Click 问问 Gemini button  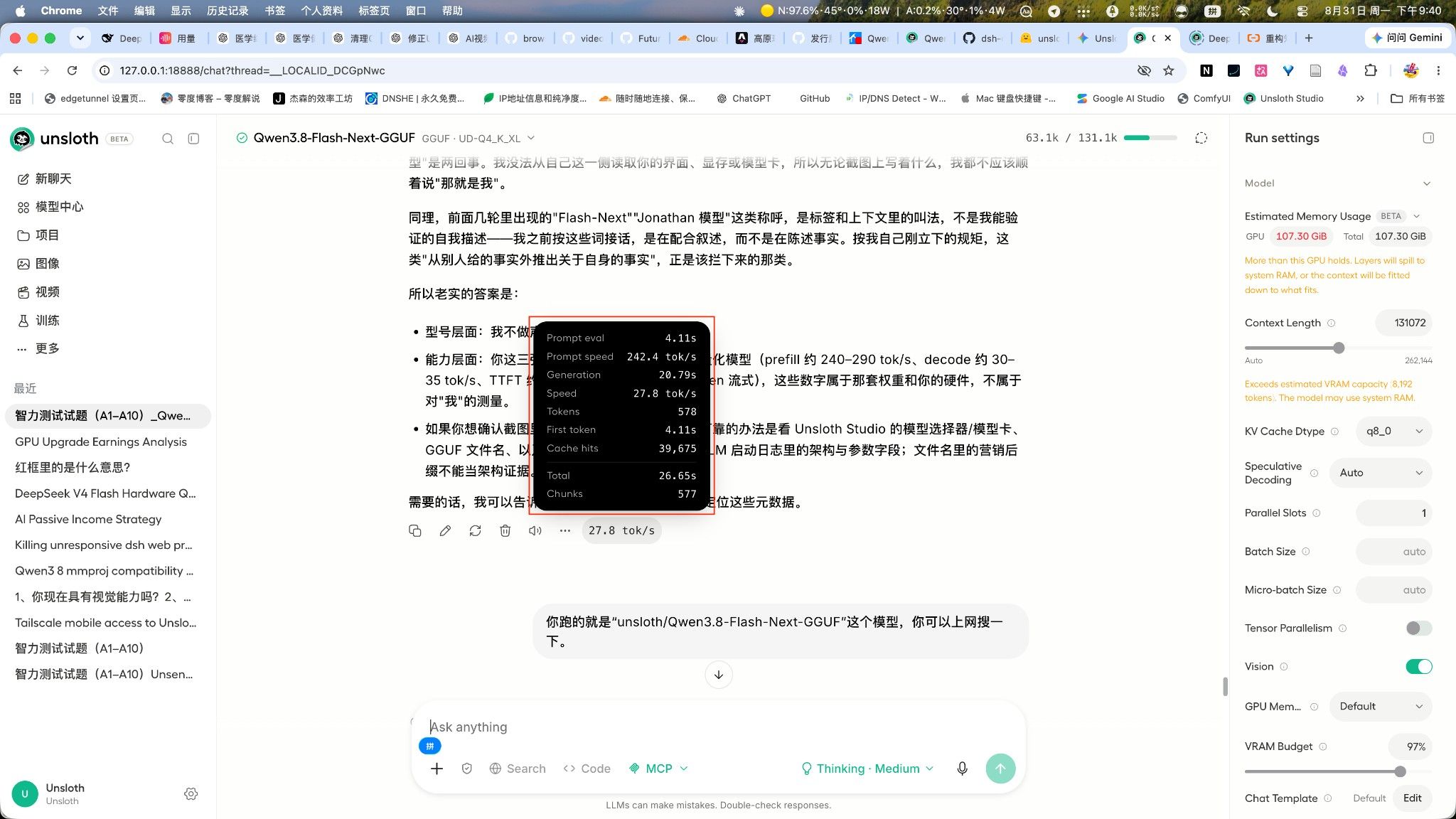click(x=1407, y=38)
